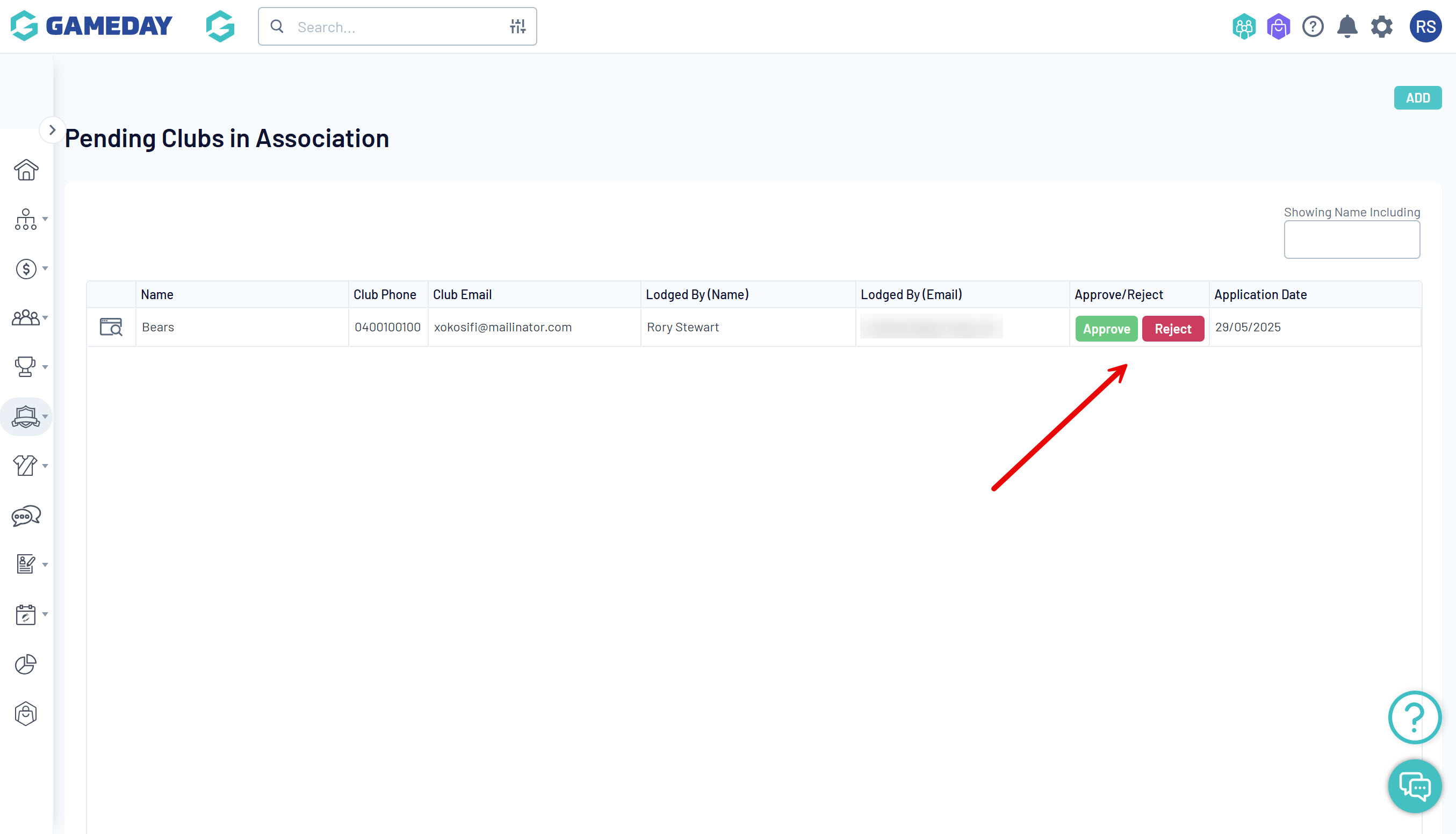Click the Showing Name Including filter field
The height and width of the screenshot is (834, 1456).
point(1351,240)
